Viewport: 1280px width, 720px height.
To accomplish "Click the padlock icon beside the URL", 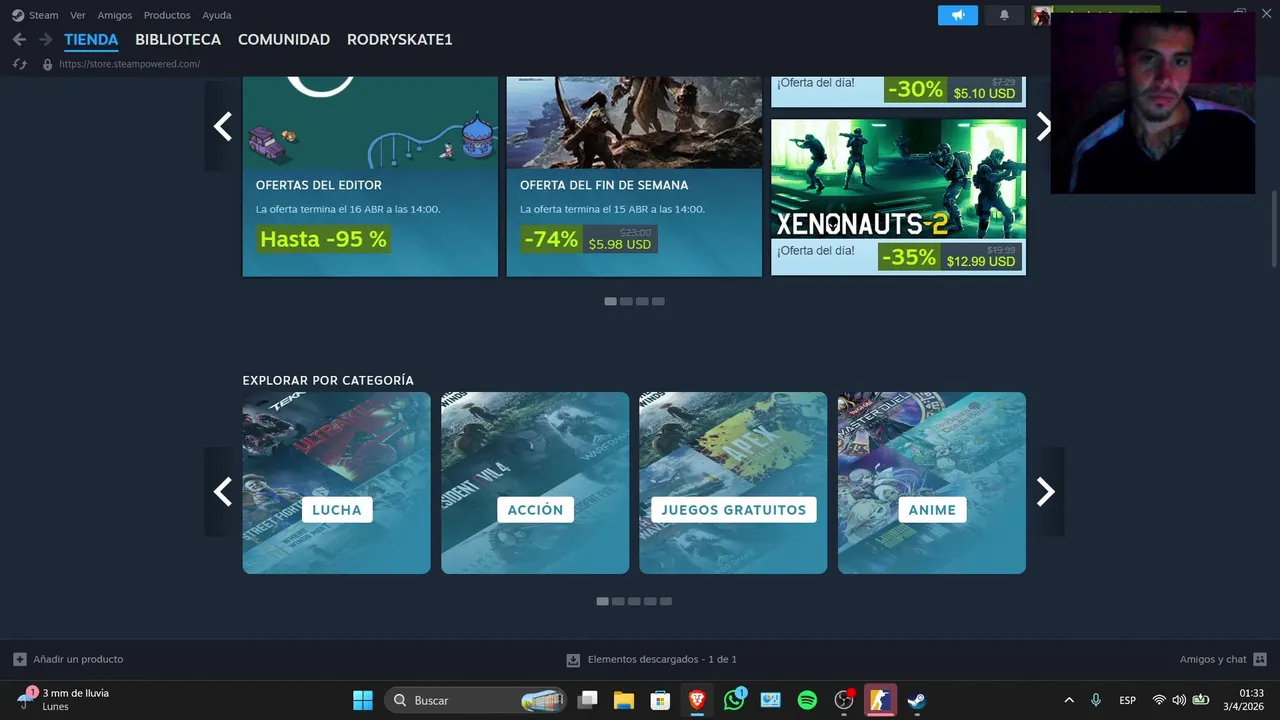I will 47,64.
